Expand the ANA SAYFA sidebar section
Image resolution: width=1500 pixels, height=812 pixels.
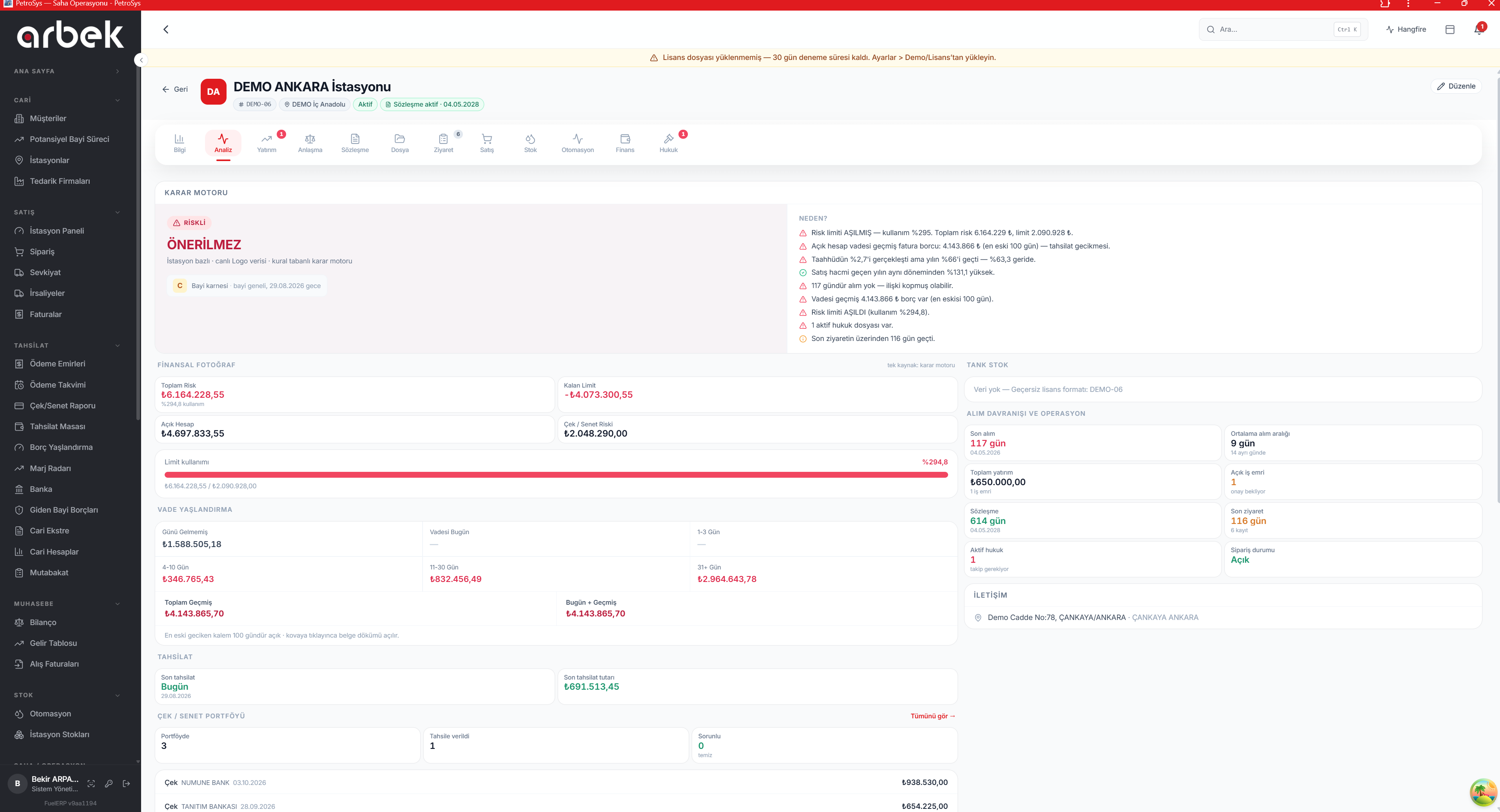click(x=67, y=71)
